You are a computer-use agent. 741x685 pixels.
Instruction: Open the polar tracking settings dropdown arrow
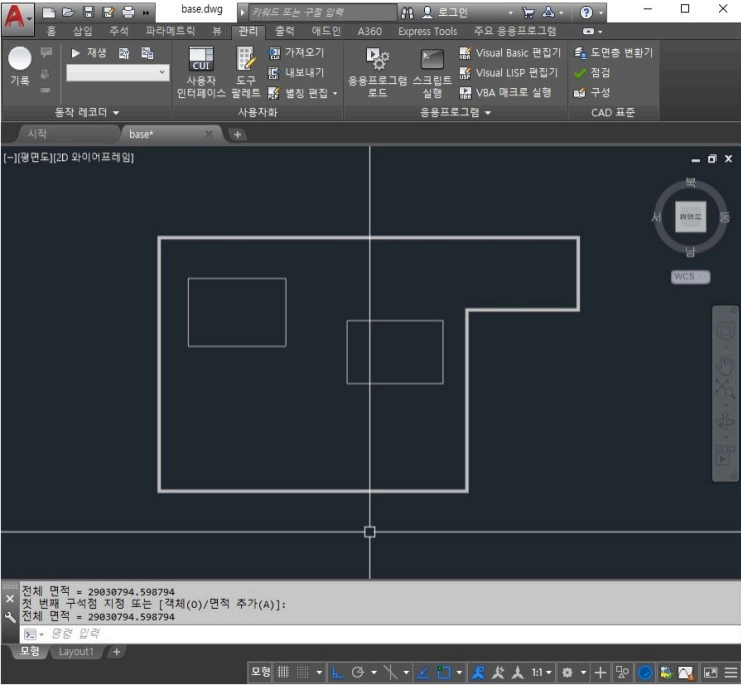click(x=373, y=672)
